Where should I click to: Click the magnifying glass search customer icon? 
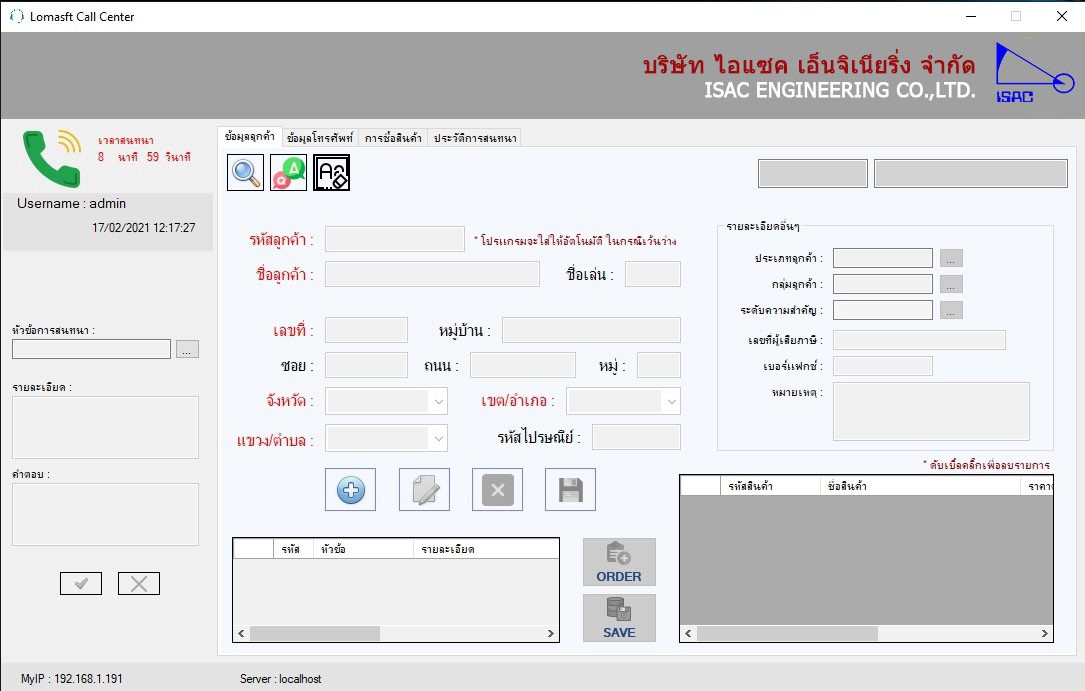pyautogui.click(x=246, y=173)
